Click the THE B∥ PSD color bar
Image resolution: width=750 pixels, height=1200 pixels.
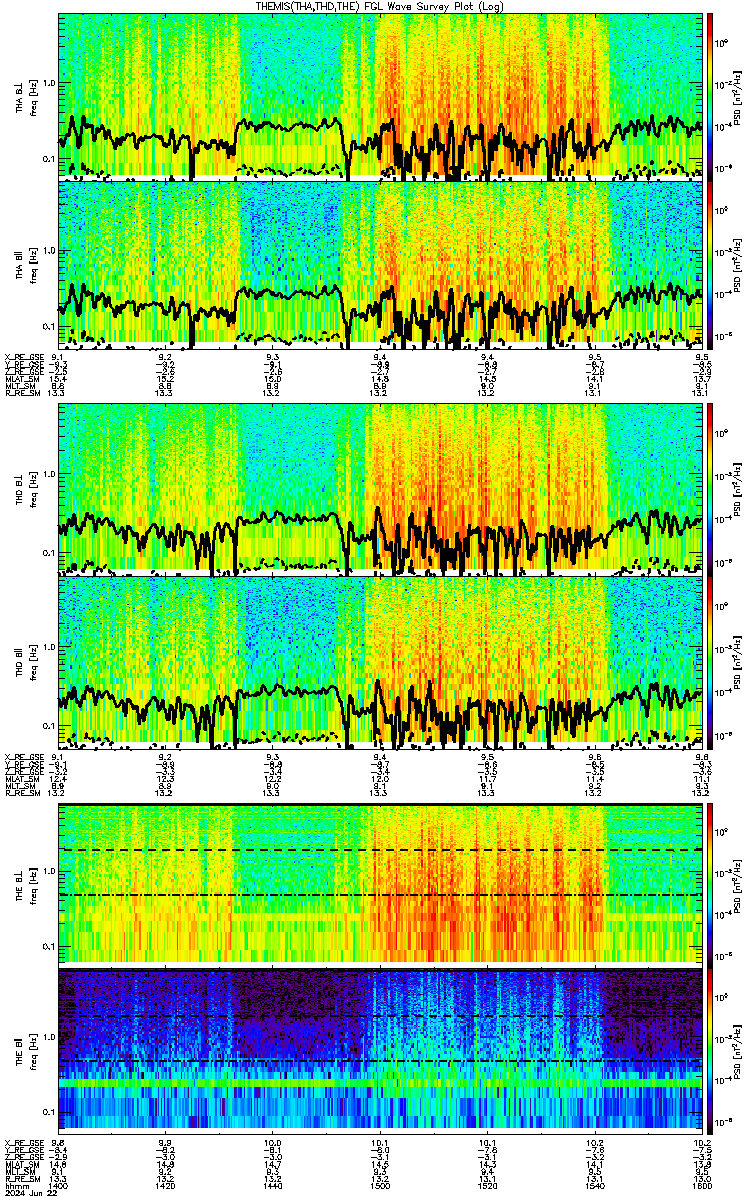pyautogui.click(x=710, y=1050)
